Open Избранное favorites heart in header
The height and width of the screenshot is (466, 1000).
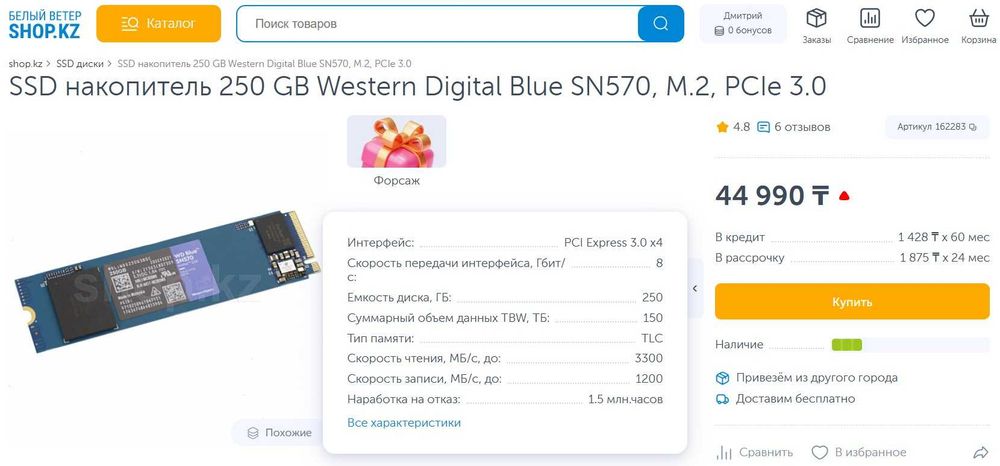click(924, 25)
